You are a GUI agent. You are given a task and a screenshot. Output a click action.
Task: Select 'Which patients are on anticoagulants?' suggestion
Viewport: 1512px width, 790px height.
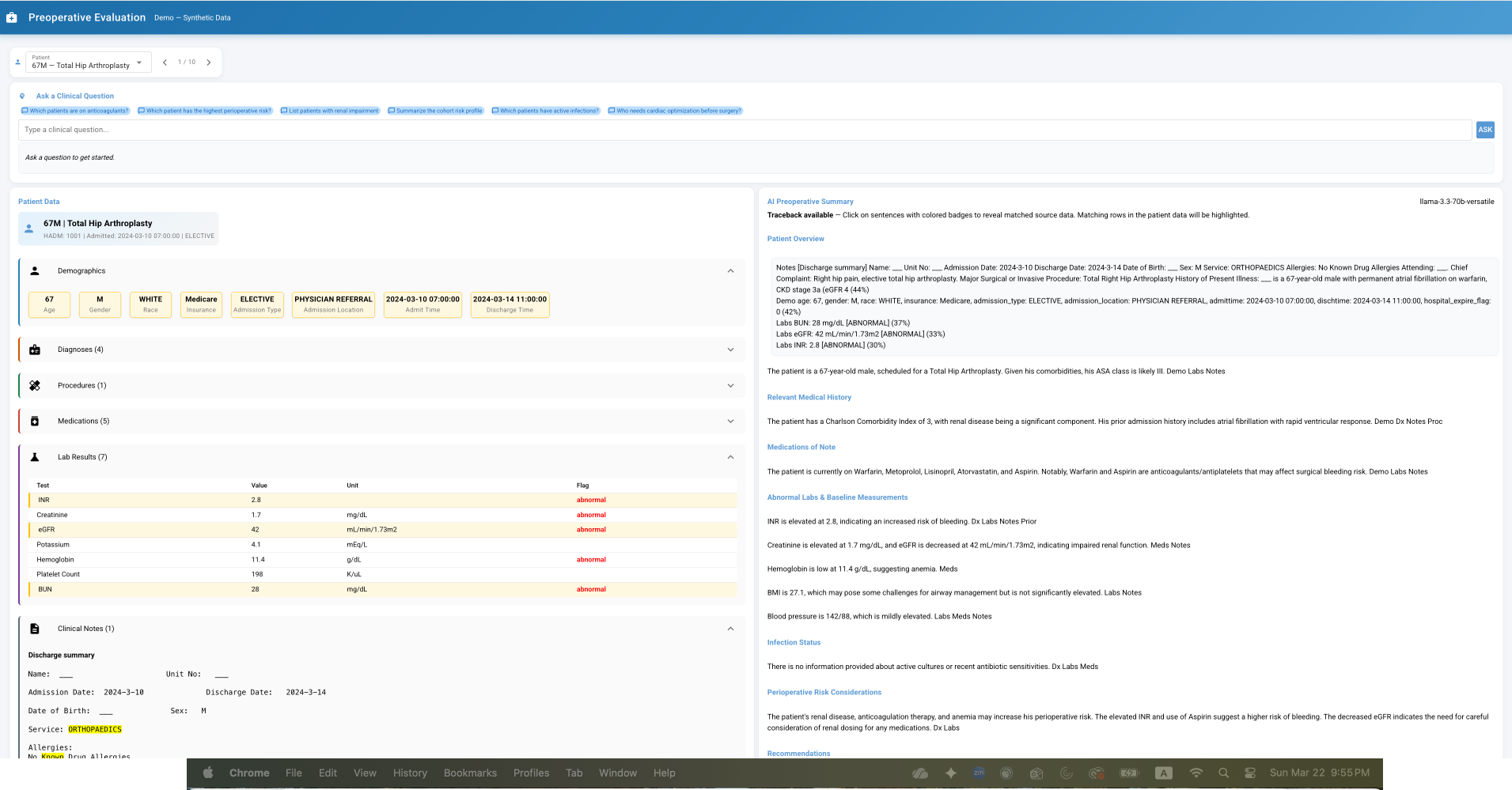coord(75,111)
